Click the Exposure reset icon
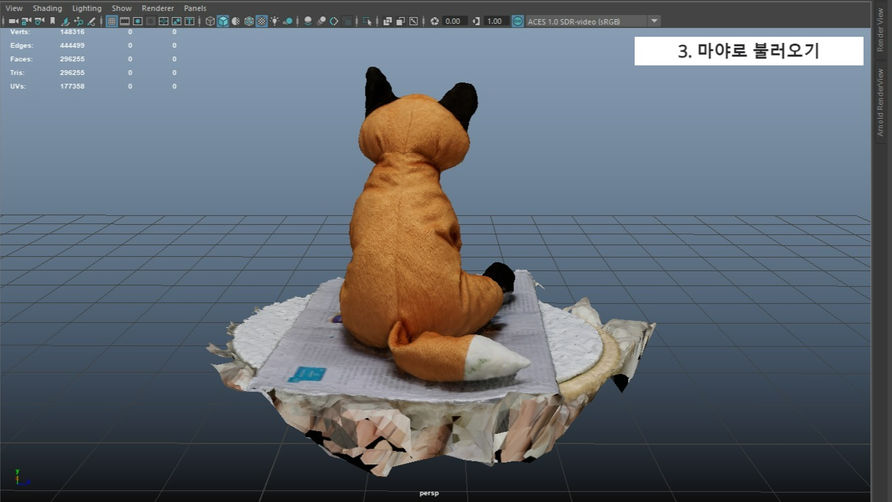 (435, 21)
